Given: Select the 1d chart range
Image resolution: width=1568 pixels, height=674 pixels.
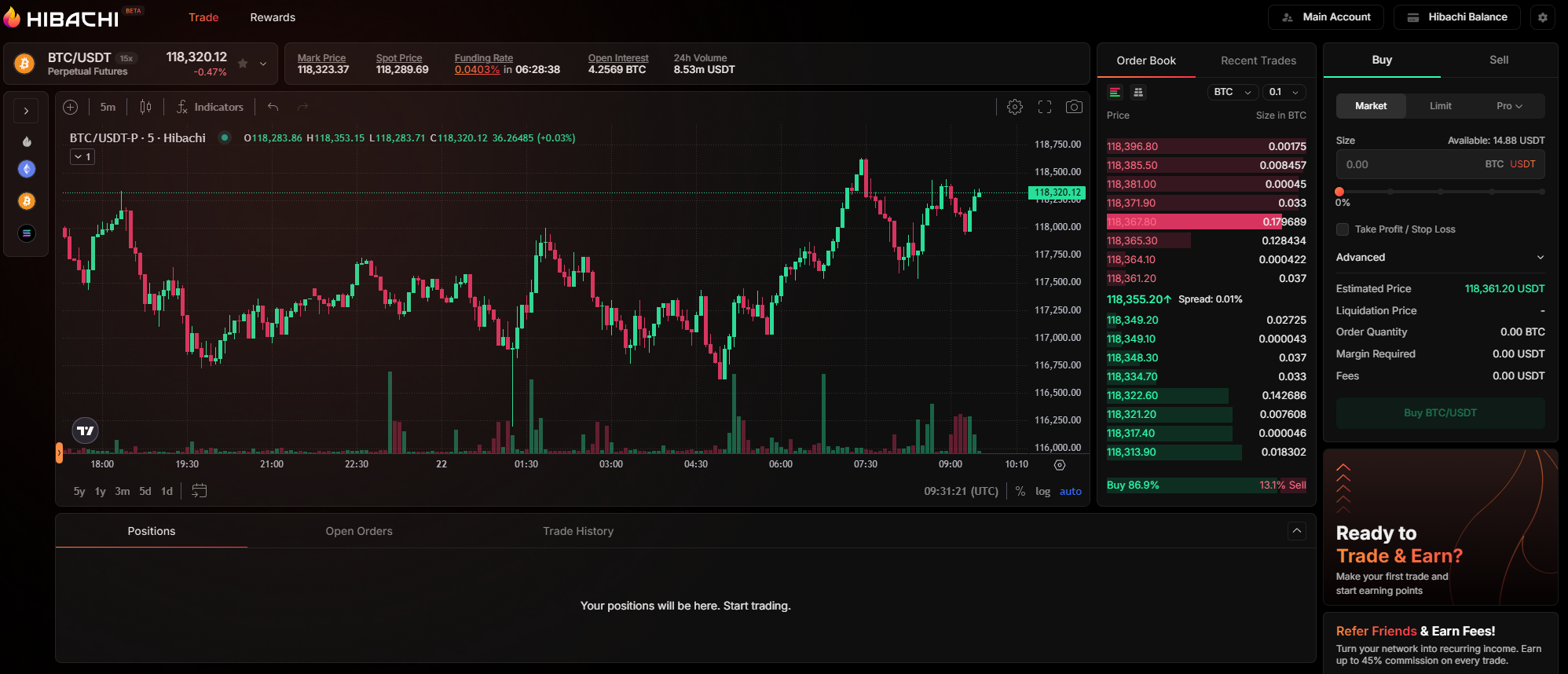Looking at the screenshot, I should pos(167,492).
